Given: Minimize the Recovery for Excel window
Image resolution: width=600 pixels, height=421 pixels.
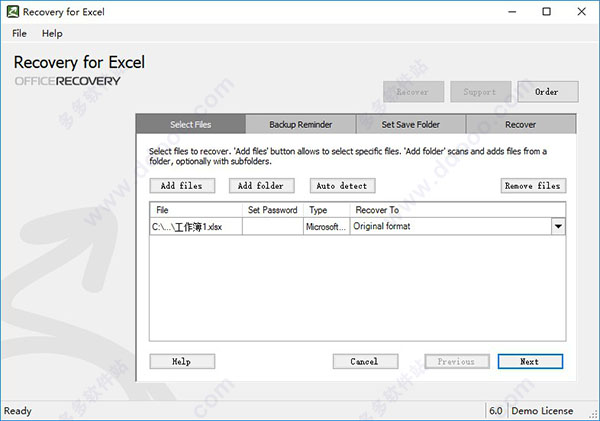Looking at the screenshot, I should [512, 12].
